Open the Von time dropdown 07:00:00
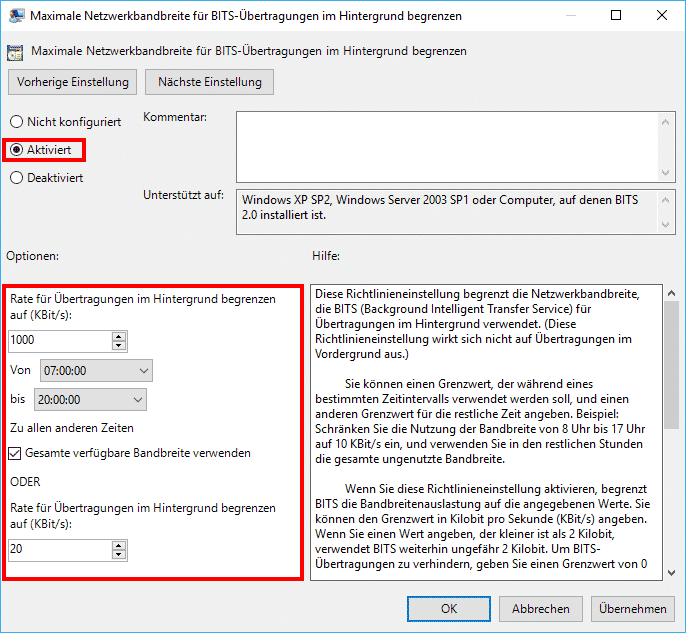Viewport: 686px width, 633px height. [96, 371]
